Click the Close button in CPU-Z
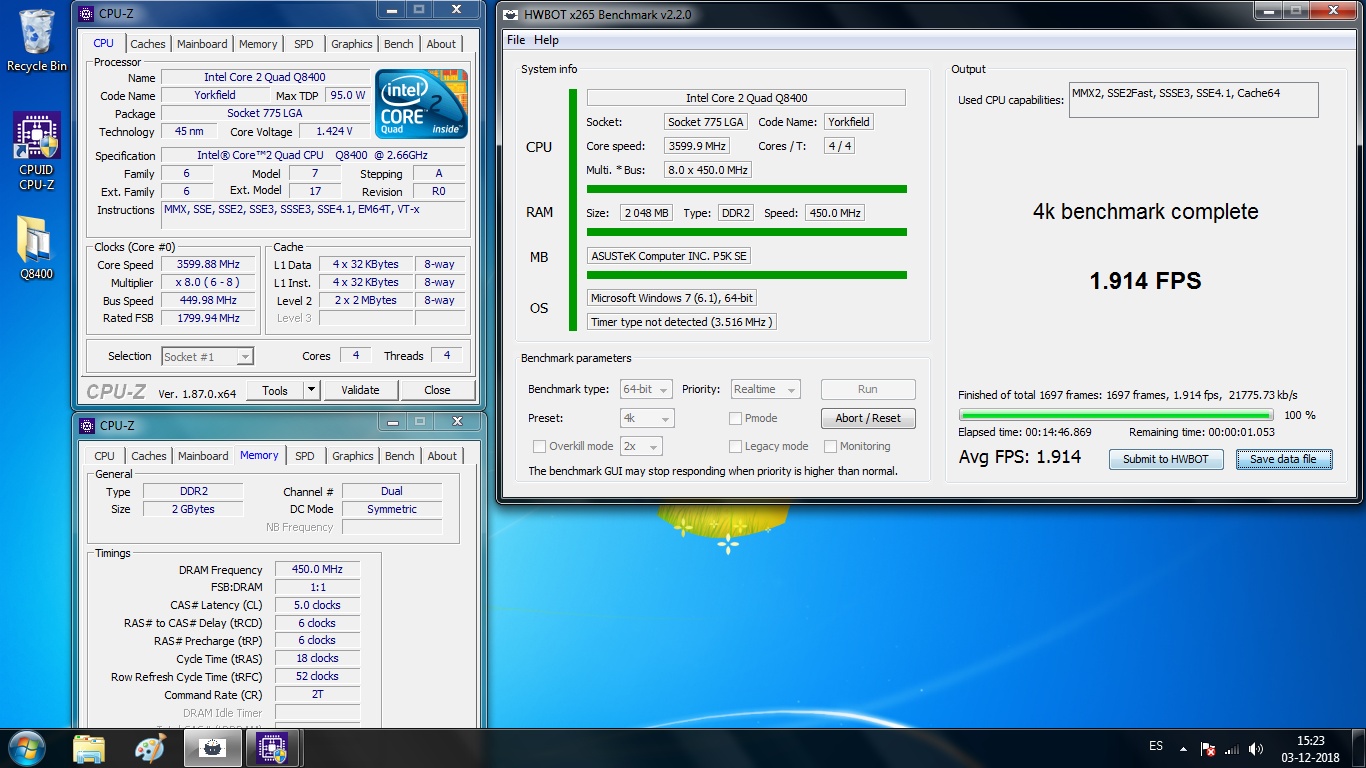The height and width of the screenshot is (768, 1366). tap(437, 390)
